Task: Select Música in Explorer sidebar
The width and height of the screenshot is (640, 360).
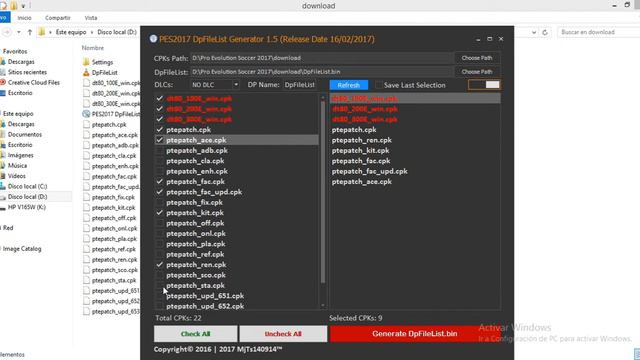Action: 17,165
